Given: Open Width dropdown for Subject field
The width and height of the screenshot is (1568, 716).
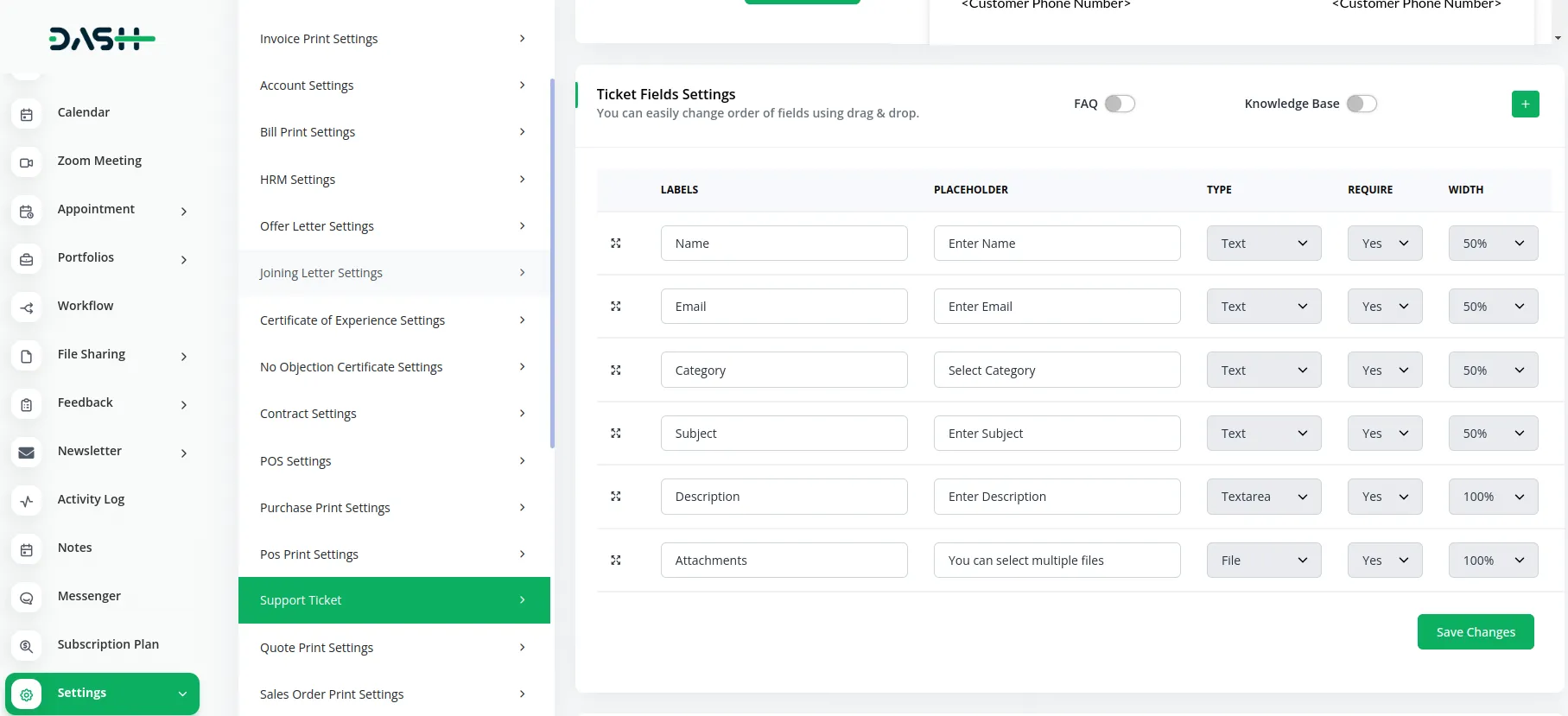Looking at the screenshot, I should [1492, 434].
